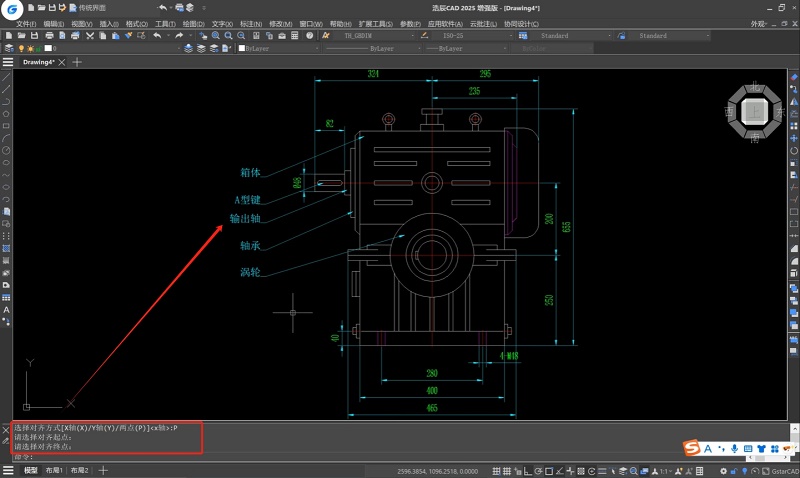The height and width of the screenshot is (478, 800).
Task: Open the 视图(V) menu
Action: (x=82, y=23)
